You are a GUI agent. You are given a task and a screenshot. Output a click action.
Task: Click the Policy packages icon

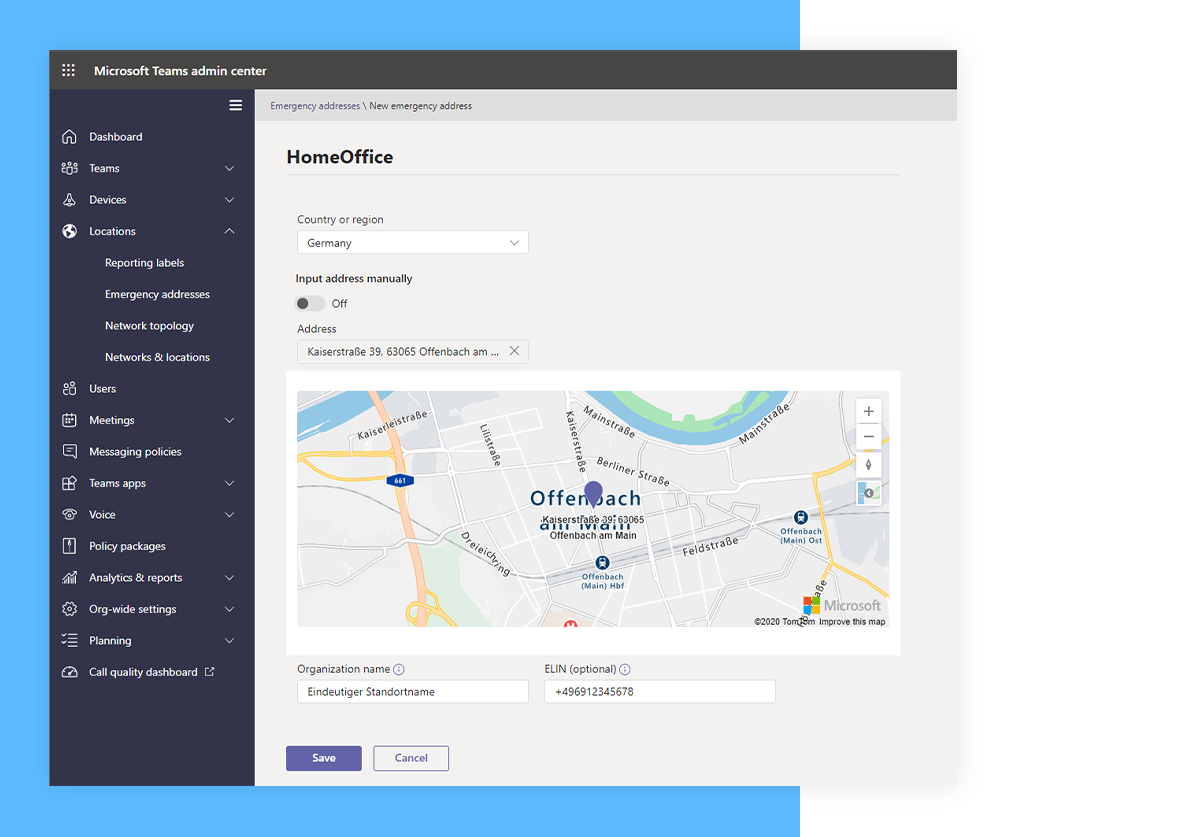pyautogui.click(x=69, y=546)
